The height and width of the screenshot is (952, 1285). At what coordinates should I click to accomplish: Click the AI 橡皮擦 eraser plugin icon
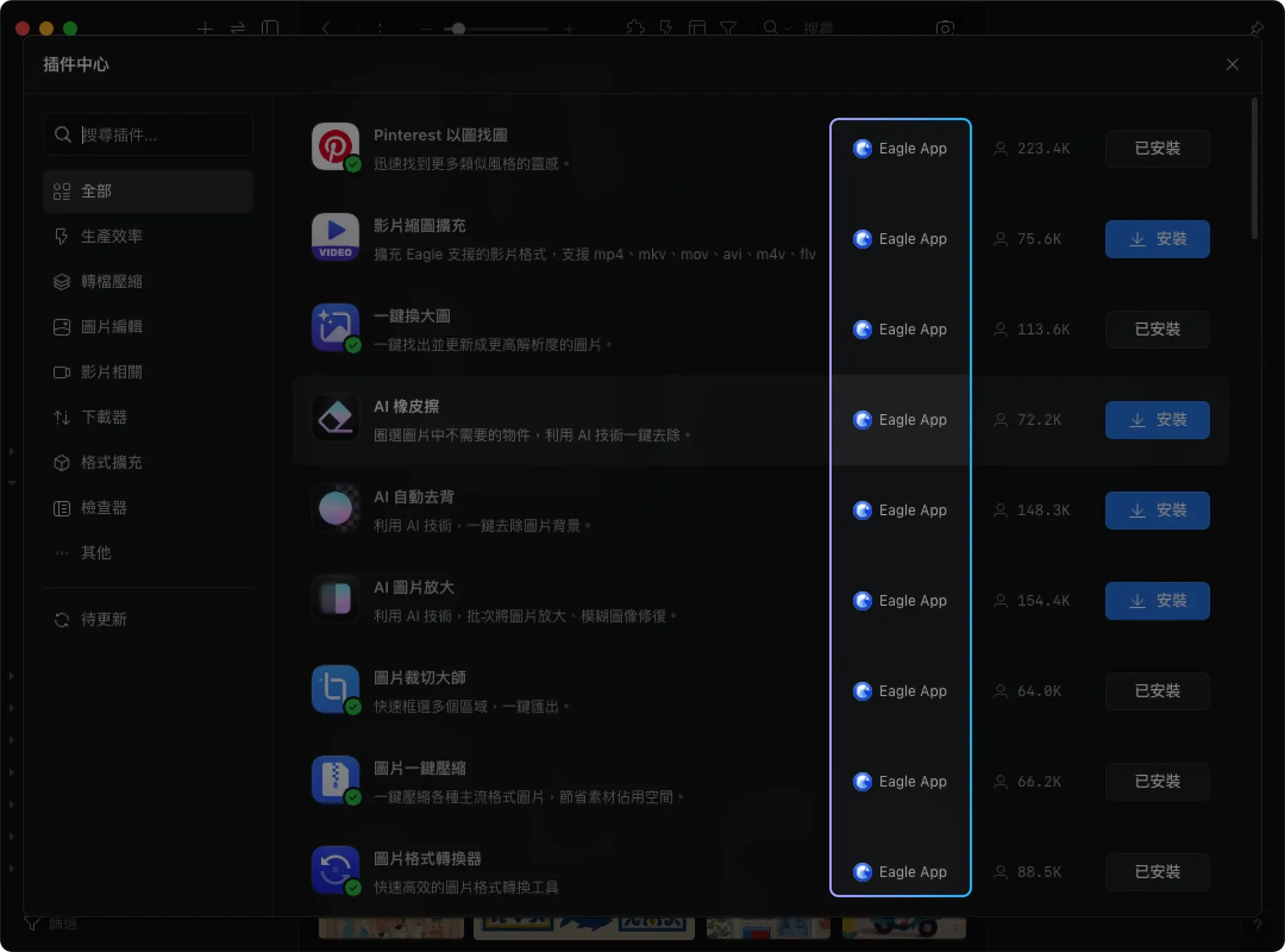point(336,418)
